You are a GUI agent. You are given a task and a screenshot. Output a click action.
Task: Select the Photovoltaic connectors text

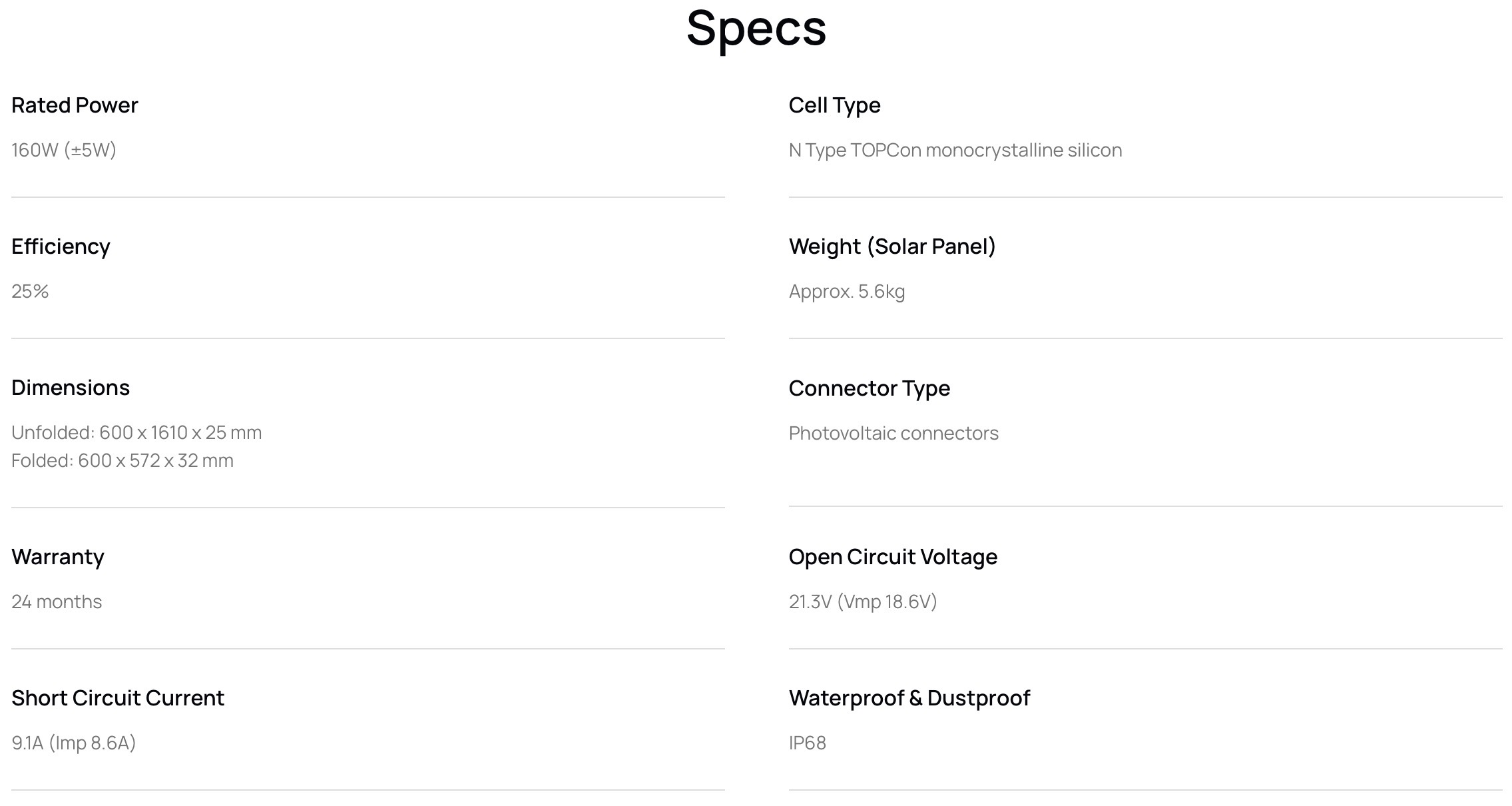pyautogui.click(x=893, y=433)
